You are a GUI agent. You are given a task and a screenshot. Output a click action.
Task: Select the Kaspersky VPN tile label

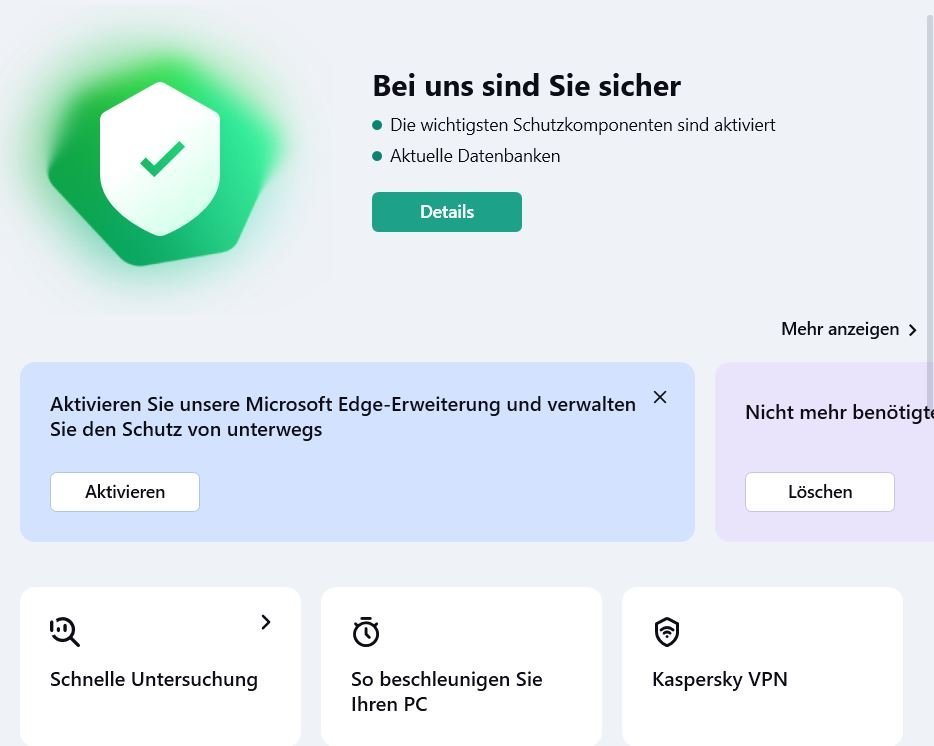(x=720, y=679)
